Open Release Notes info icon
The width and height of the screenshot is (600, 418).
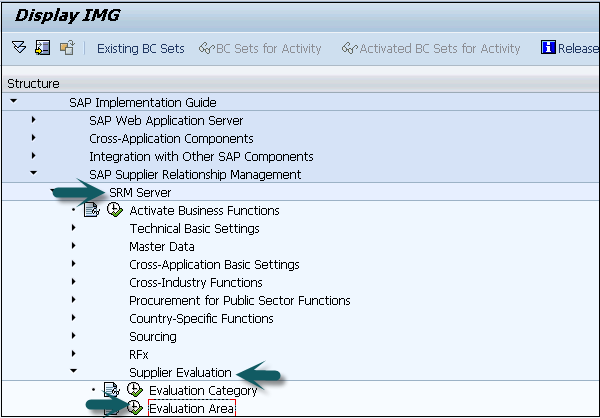548,48
